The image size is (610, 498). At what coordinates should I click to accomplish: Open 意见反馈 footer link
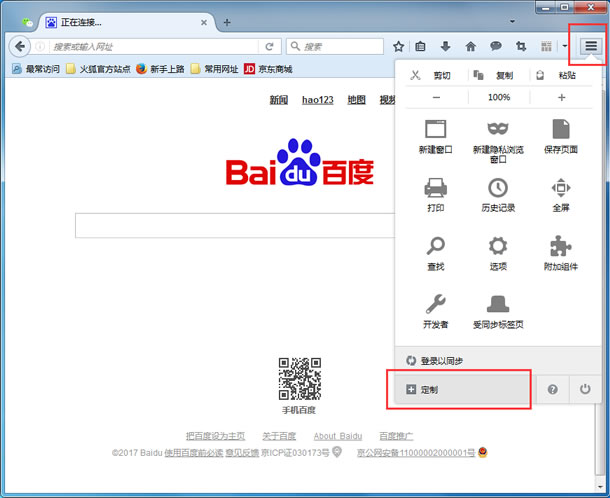(242, 453)
